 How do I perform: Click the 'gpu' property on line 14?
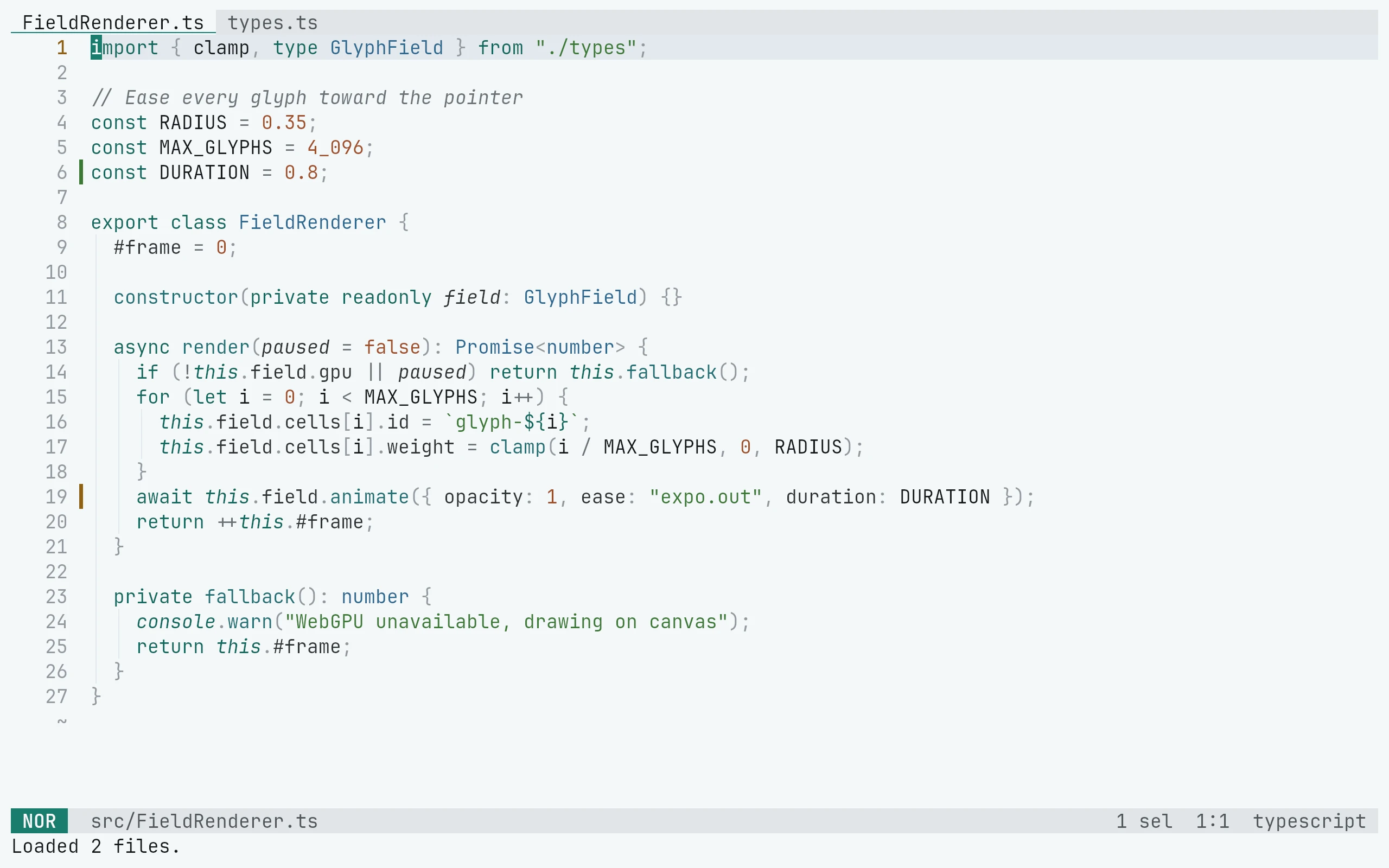pos(335,372)
